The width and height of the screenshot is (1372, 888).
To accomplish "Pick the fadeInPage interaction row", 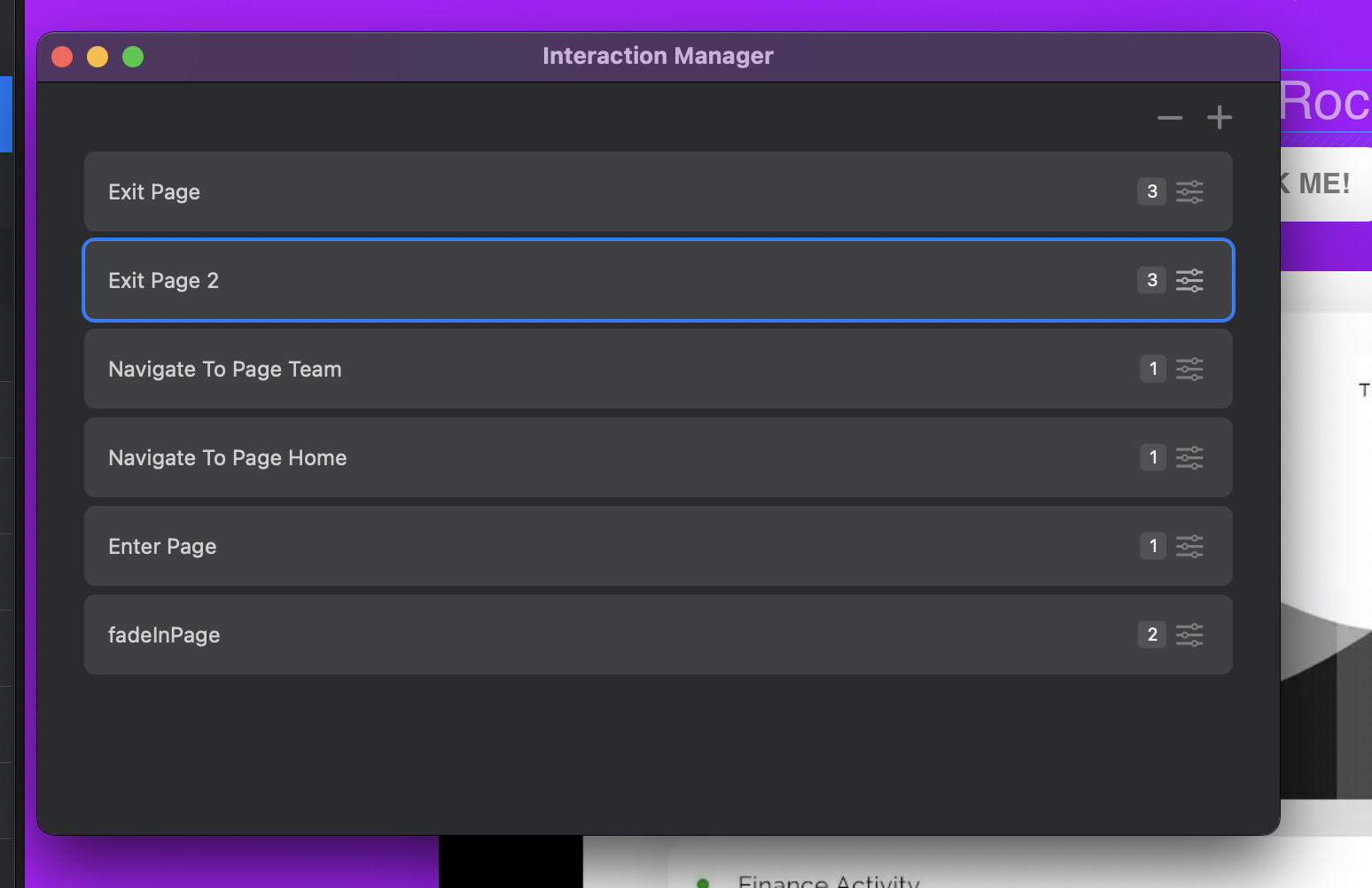I will (532, 635).
